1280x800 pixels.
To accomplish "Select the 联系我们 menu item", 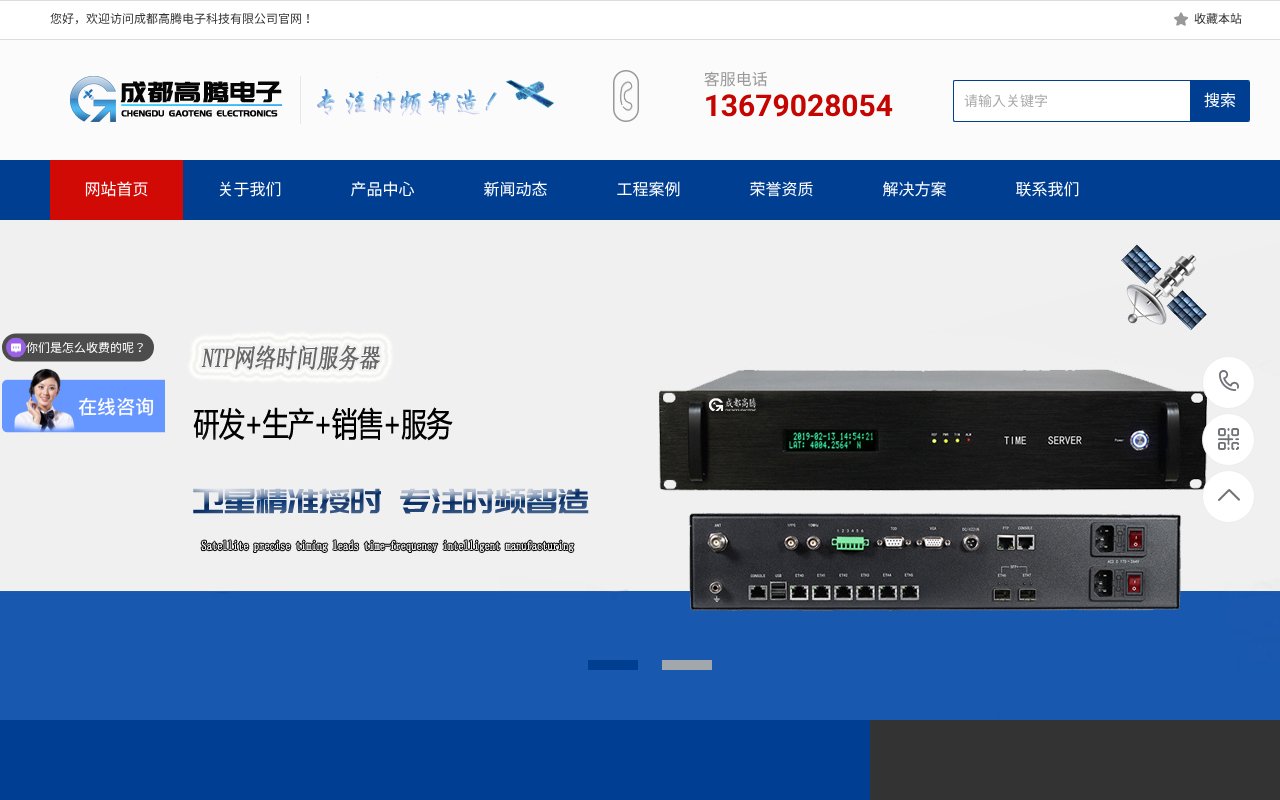I will tap(1046, 189).
